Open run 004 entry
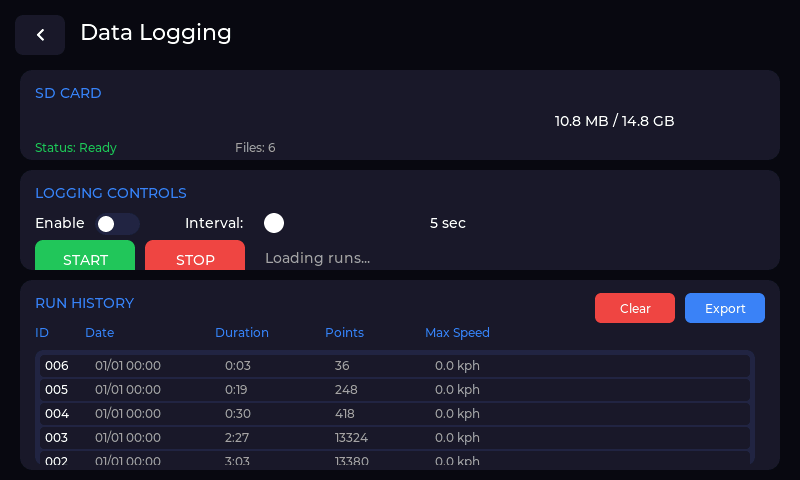The width and height of the screenshot is (800, 480). point(395,414)
